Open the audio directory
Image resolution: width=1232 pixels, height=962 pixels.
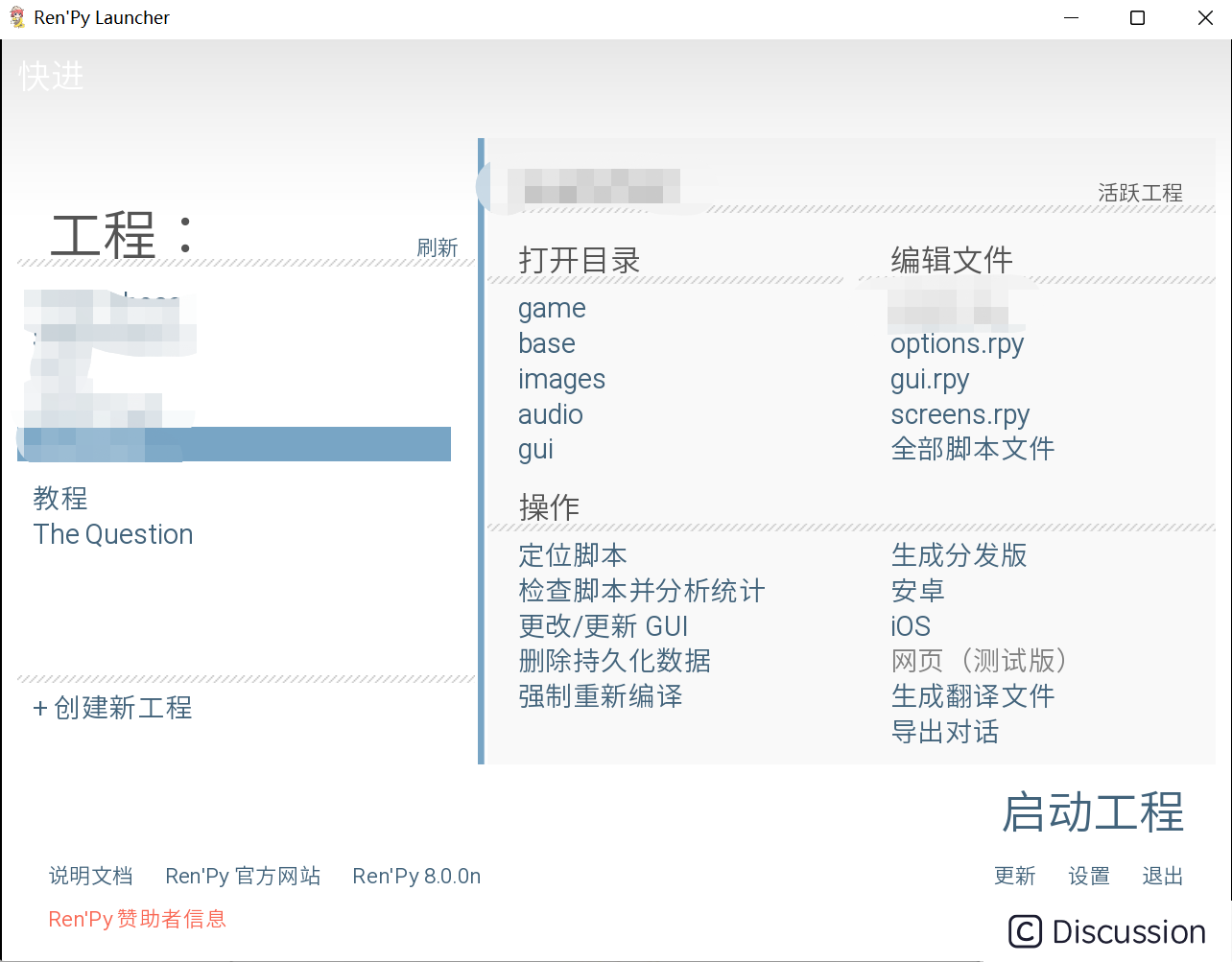[x=551, y=414]
